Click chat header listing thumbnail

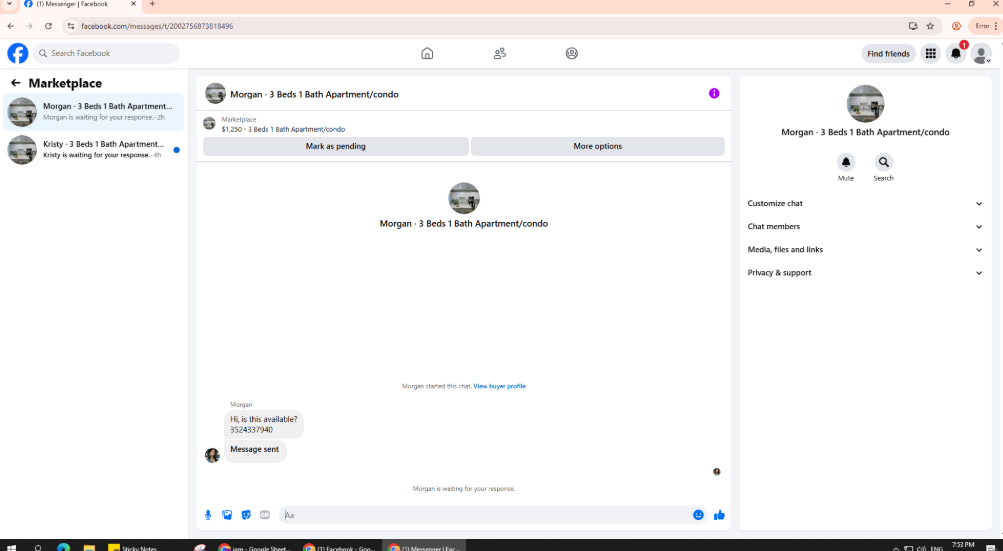pyautogui.click(x=216, y=93)
